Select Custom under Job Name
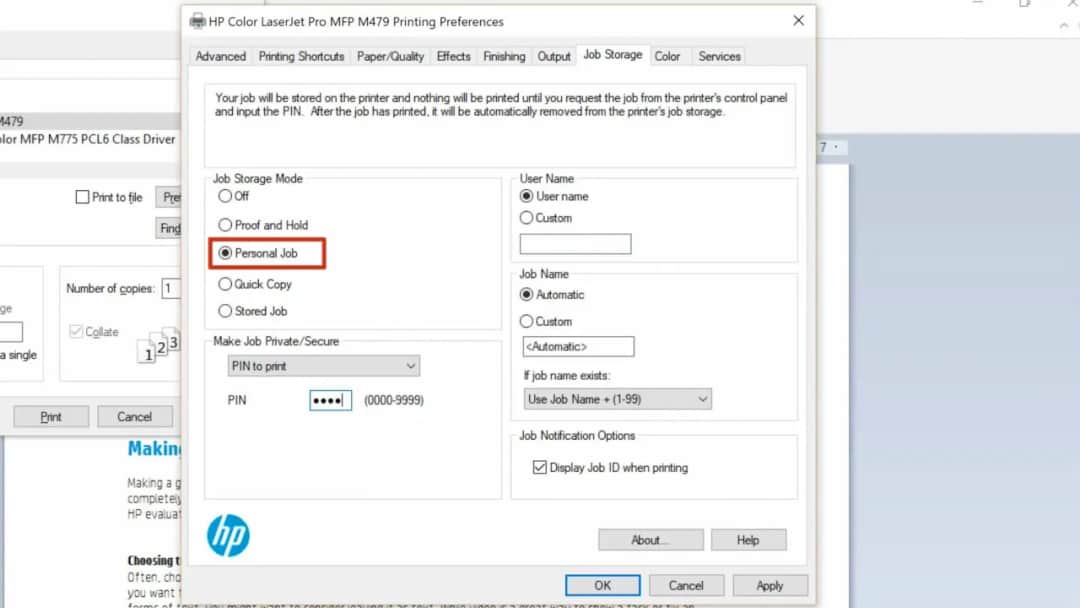 527,321
